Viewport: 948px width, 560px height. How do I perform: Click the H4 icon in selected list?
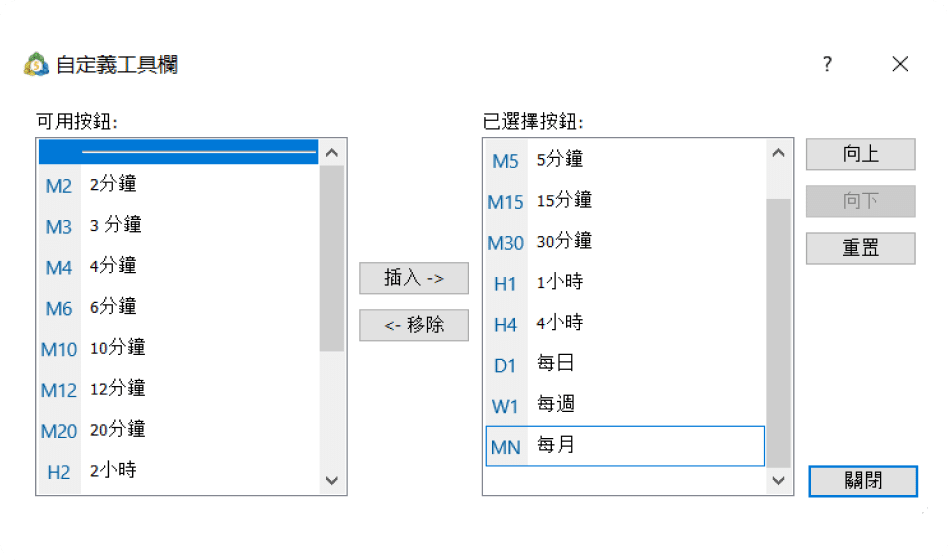click(x=505, y=325)
